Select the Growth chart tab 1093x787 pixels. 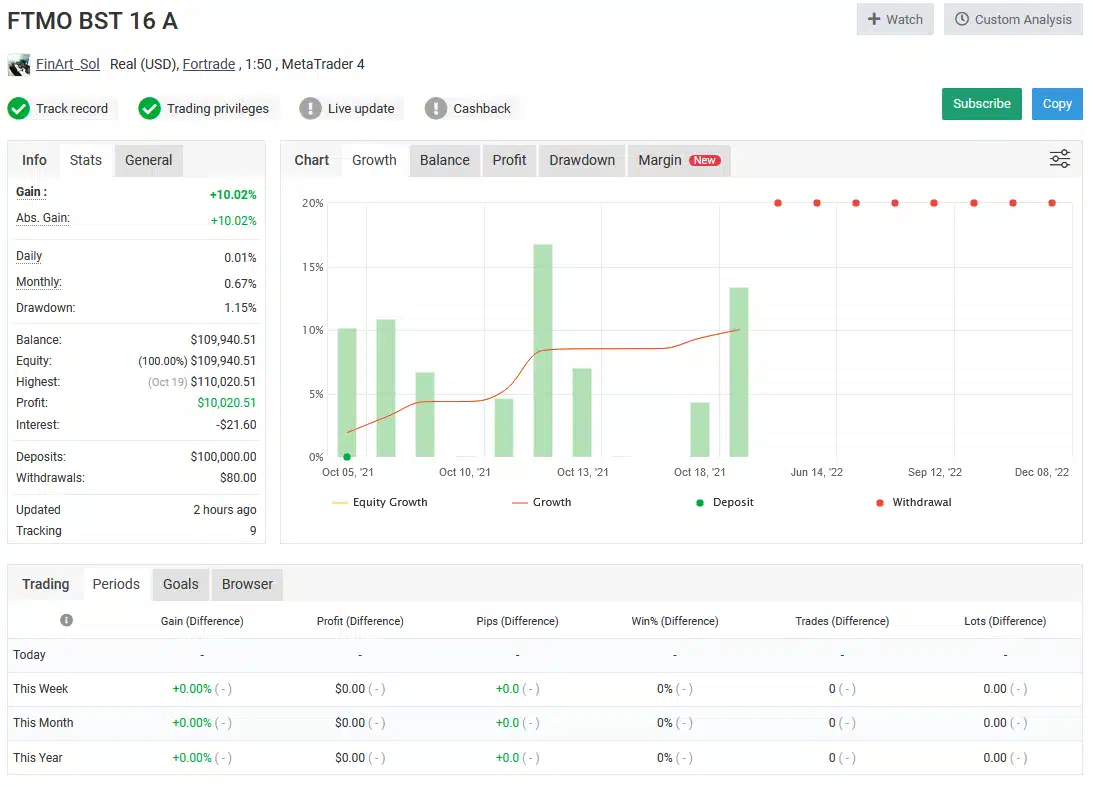click(x=374, y=160)
